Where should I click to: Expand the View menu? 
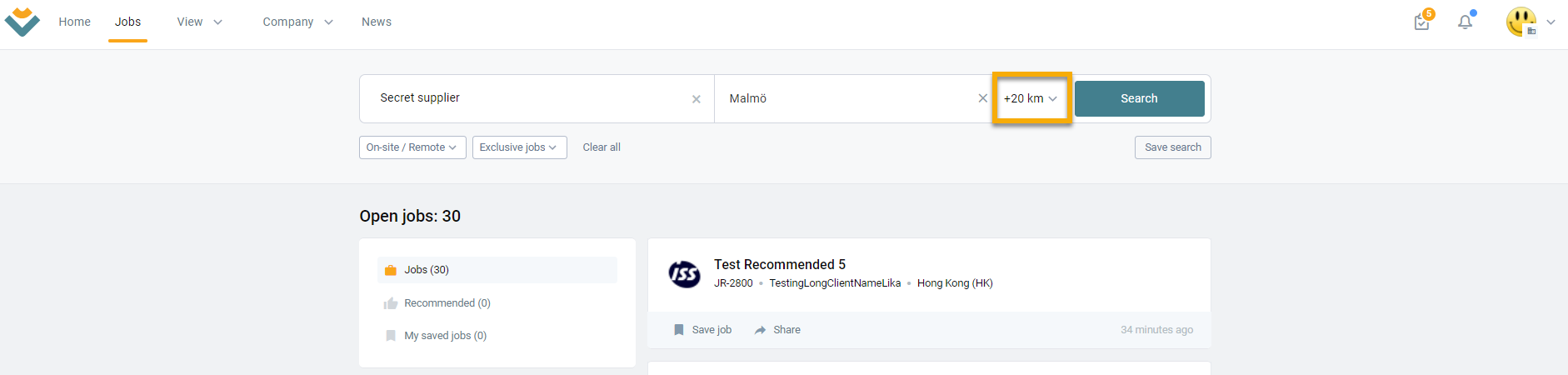(x=200, y=22)
